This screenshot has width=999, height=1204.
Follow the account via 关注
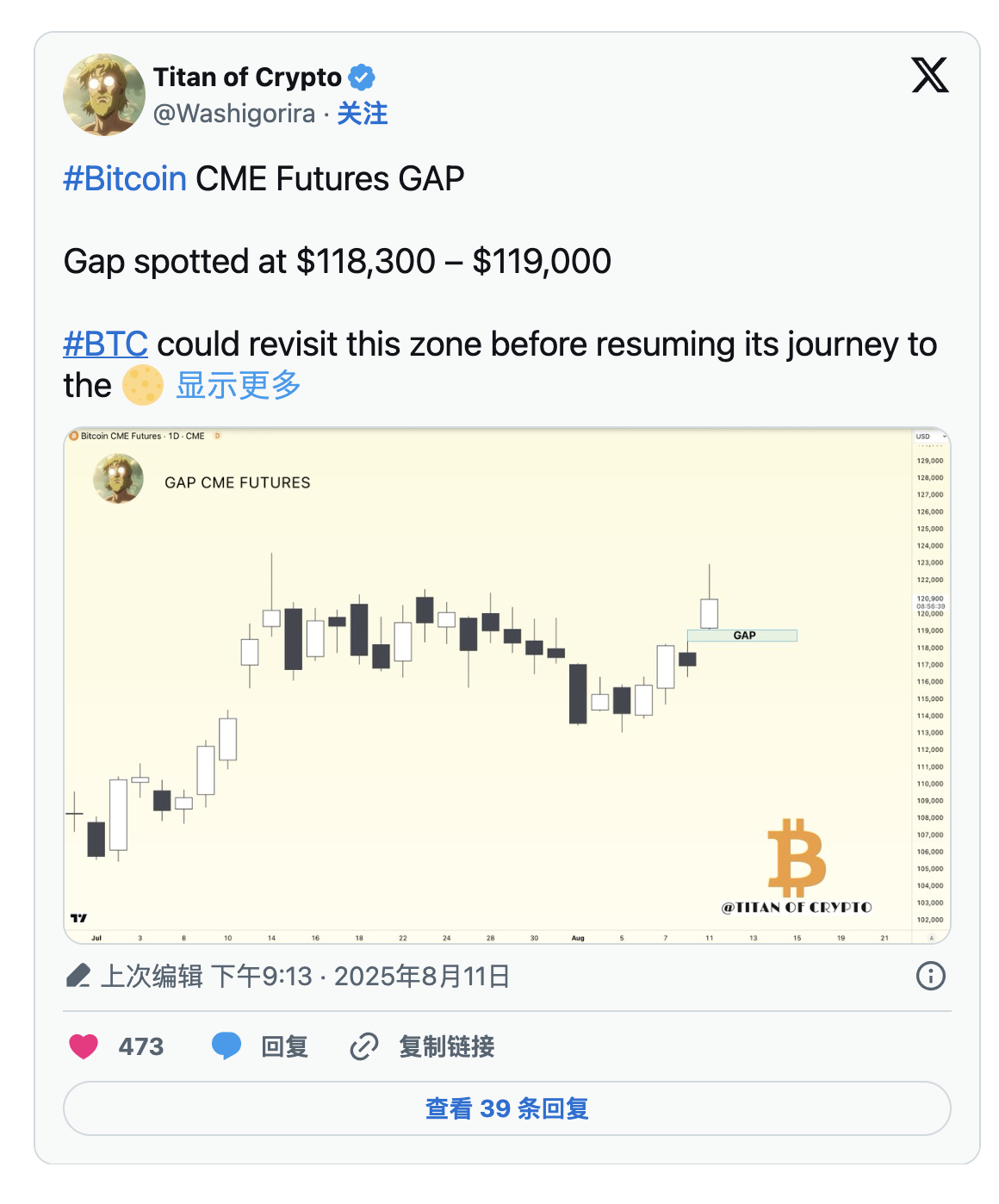362,114
